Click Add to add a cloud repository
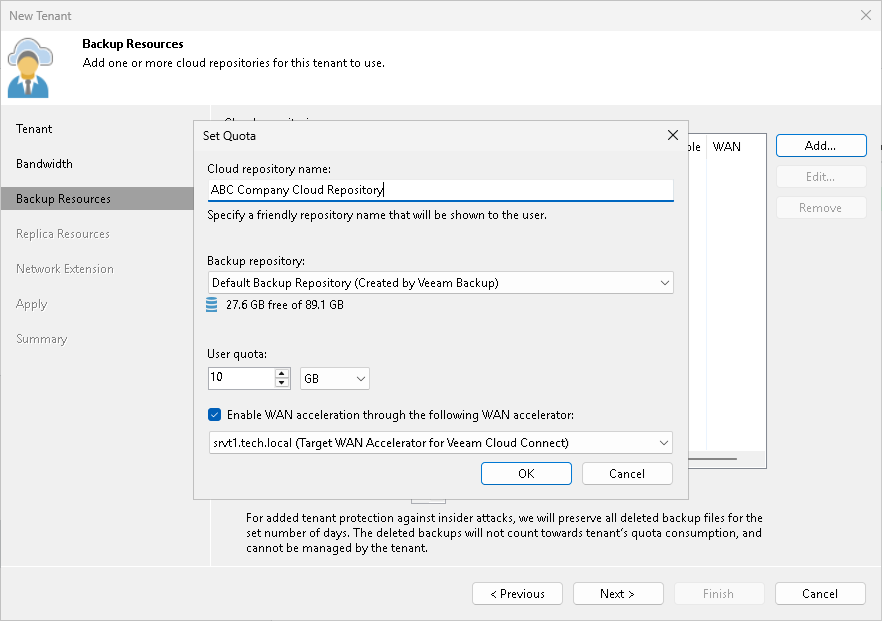882x621 pixels. point(820,145)
